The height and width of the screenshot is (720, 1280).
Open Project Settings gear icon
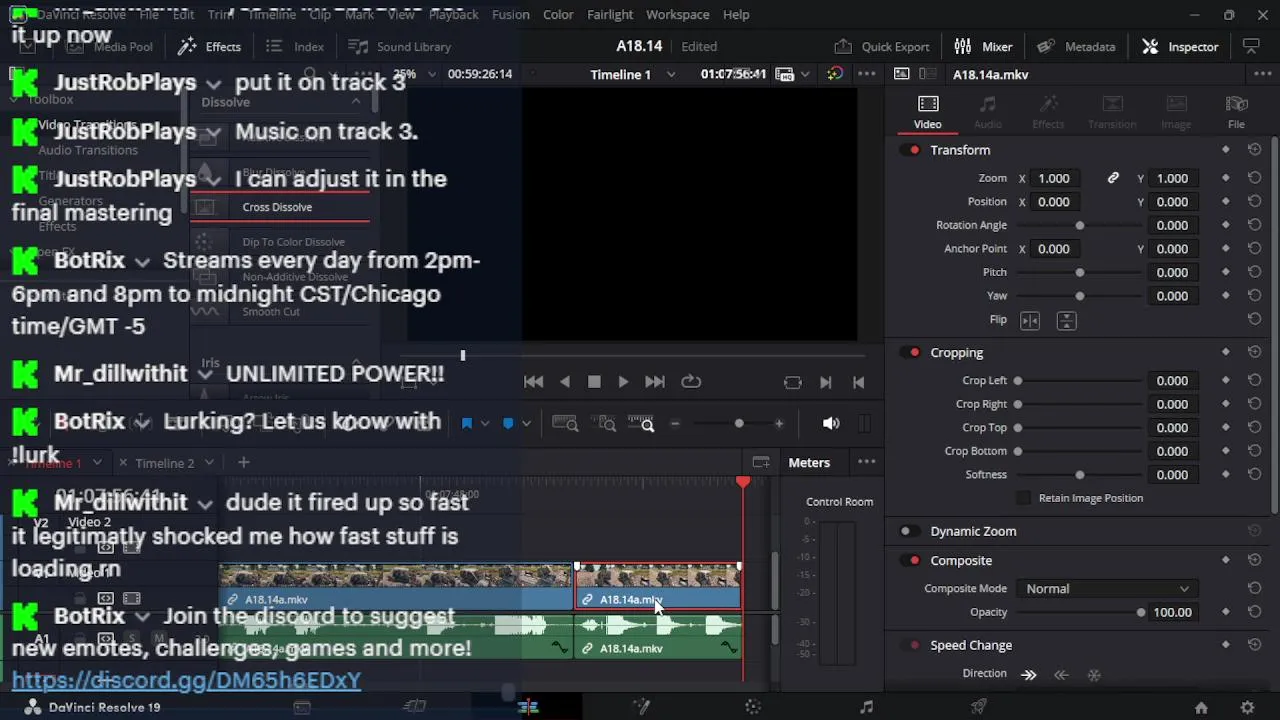pyautogui.click(x=1247, y=707)
